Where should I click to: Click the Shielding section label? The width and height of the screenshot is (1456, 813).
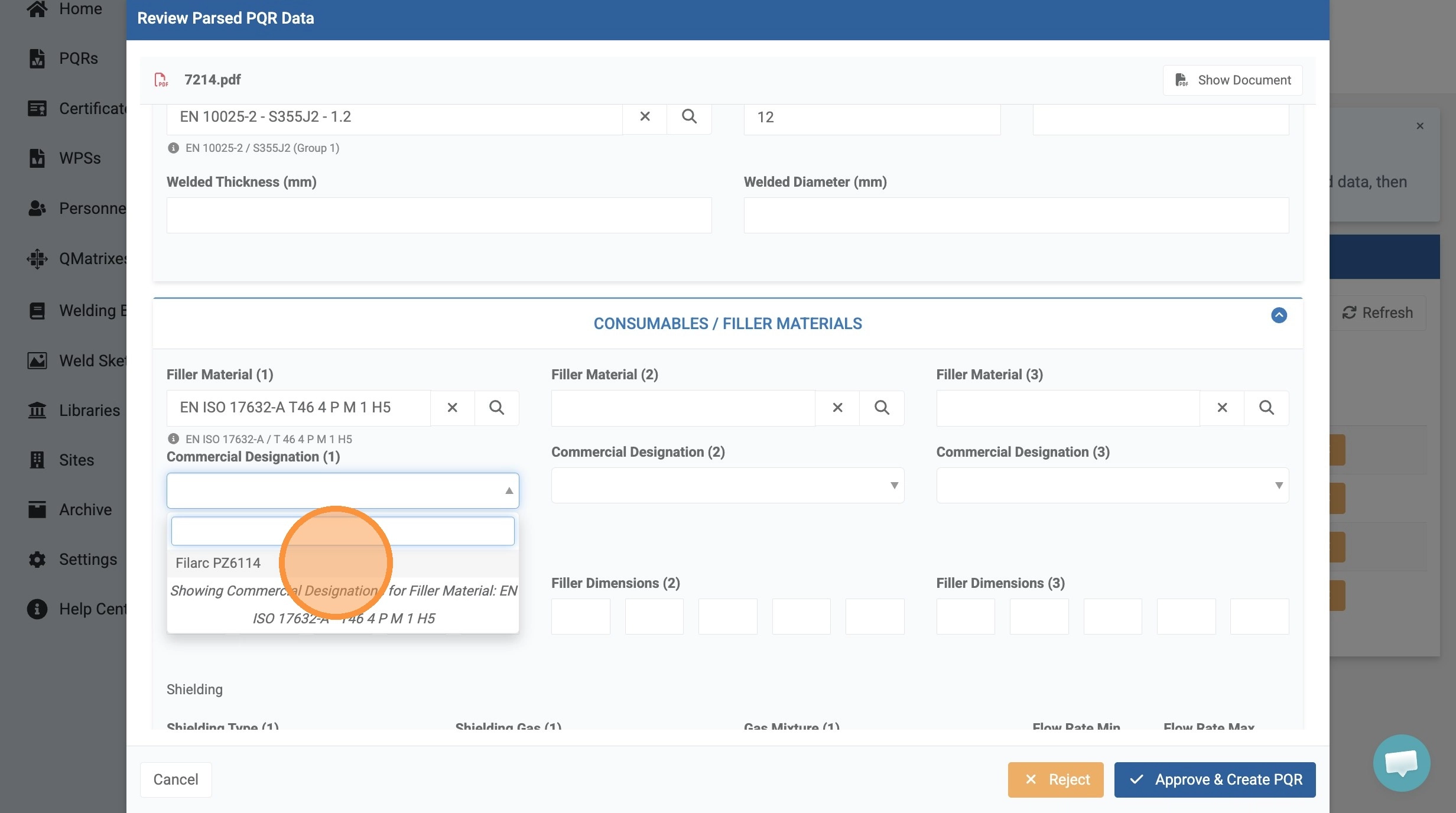pyautogui.click(x=194, y=690)
